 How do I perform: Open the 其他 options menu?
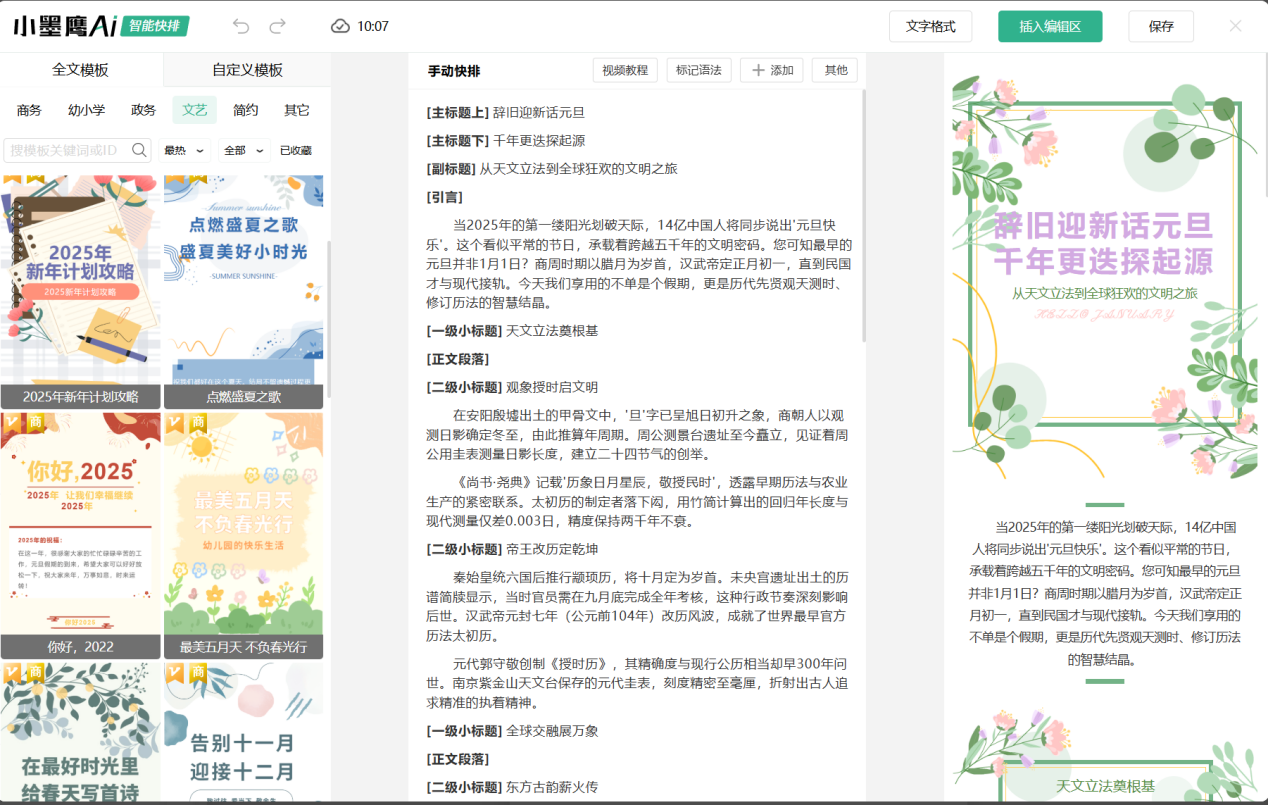pos(835,70)
